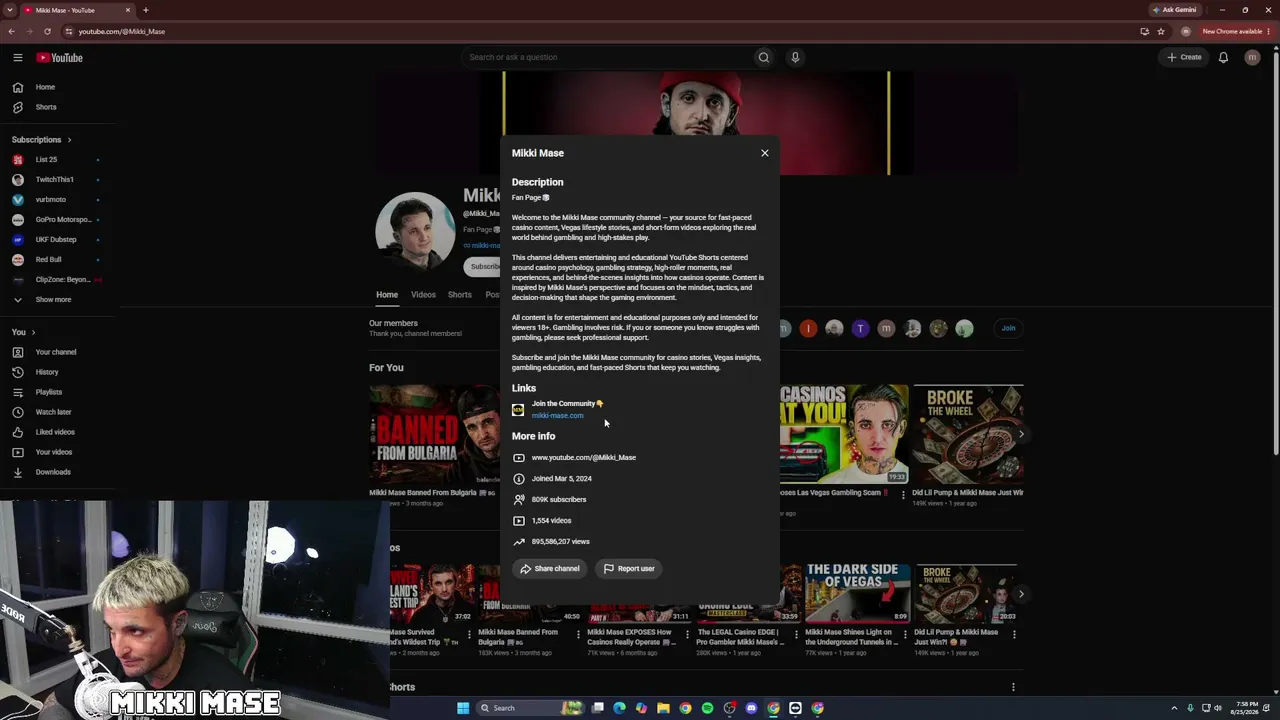Open the Windows Start menu
The width and height of the screenshot is (1280, 720).
pos(463,708)
